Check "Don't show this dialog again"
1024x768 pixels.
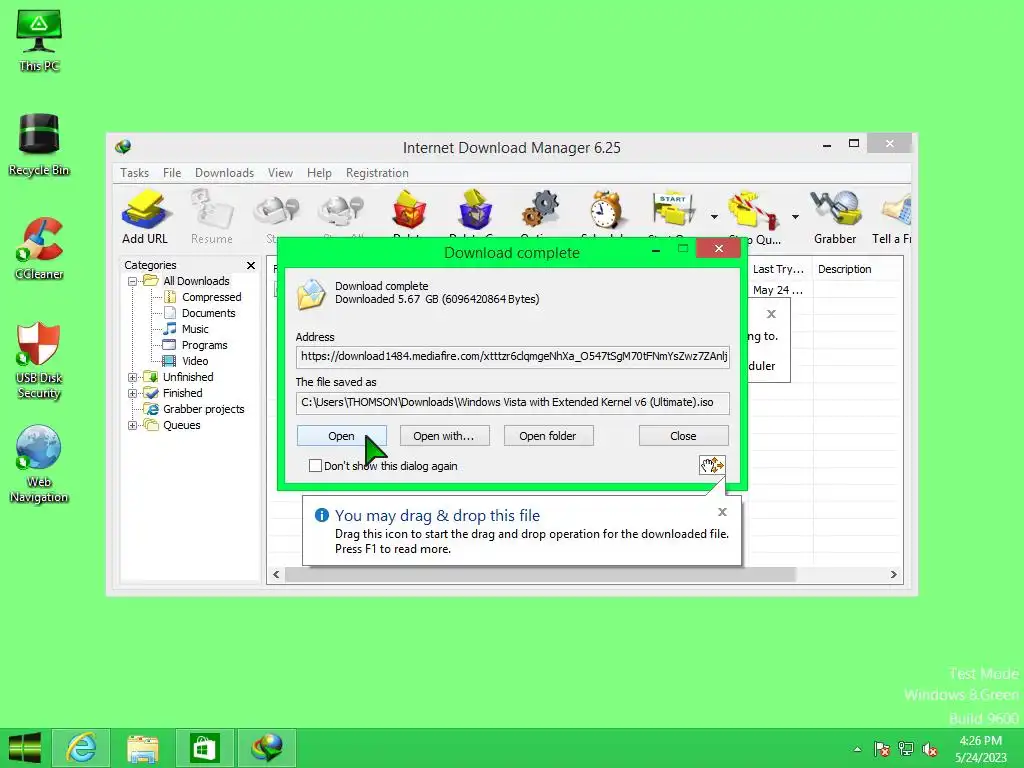click(x=315, y=466)
